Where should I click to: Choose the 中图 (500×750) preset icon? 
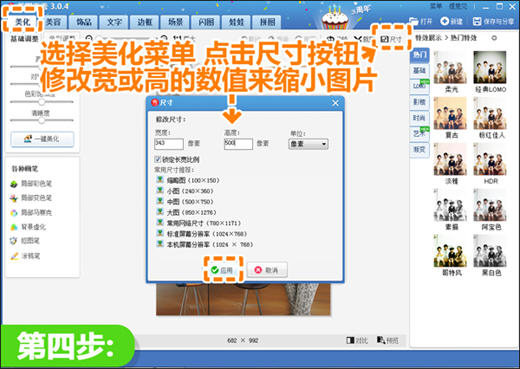(x=160, y=201)
